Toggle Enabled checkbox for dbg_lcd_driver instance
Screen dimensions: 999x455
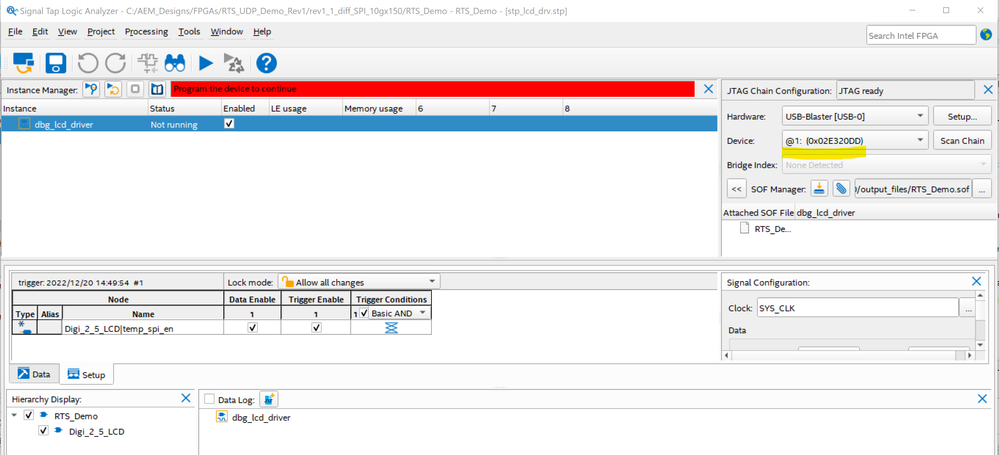[229, 124]
